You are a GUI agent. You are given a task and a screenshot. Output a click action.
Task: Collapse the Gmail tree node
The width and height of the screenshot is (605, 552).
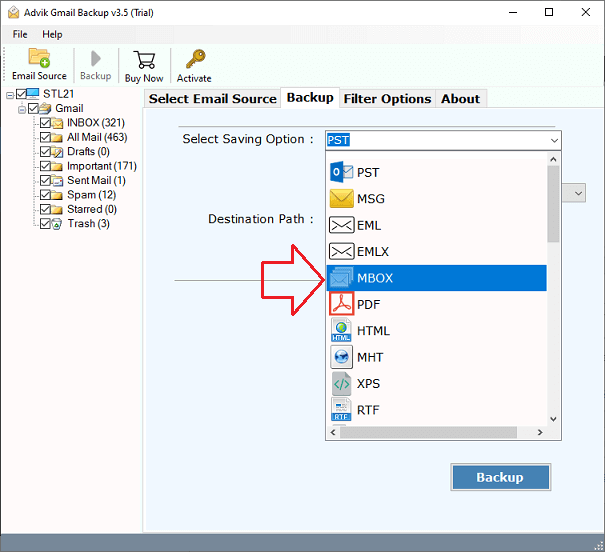tap(22, 110)
